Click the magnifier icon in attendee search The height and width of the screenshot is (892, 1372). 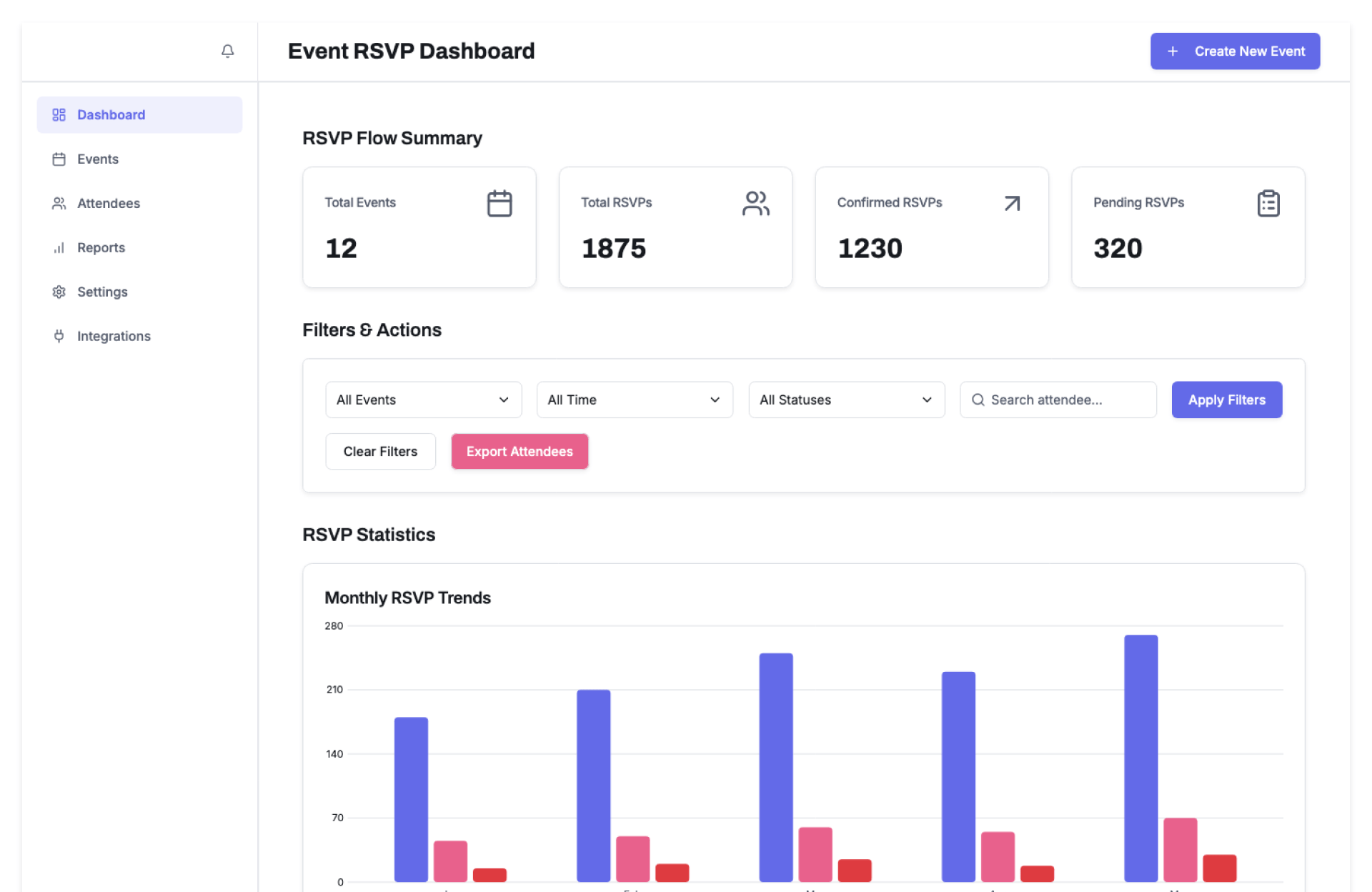click(978, 400)
